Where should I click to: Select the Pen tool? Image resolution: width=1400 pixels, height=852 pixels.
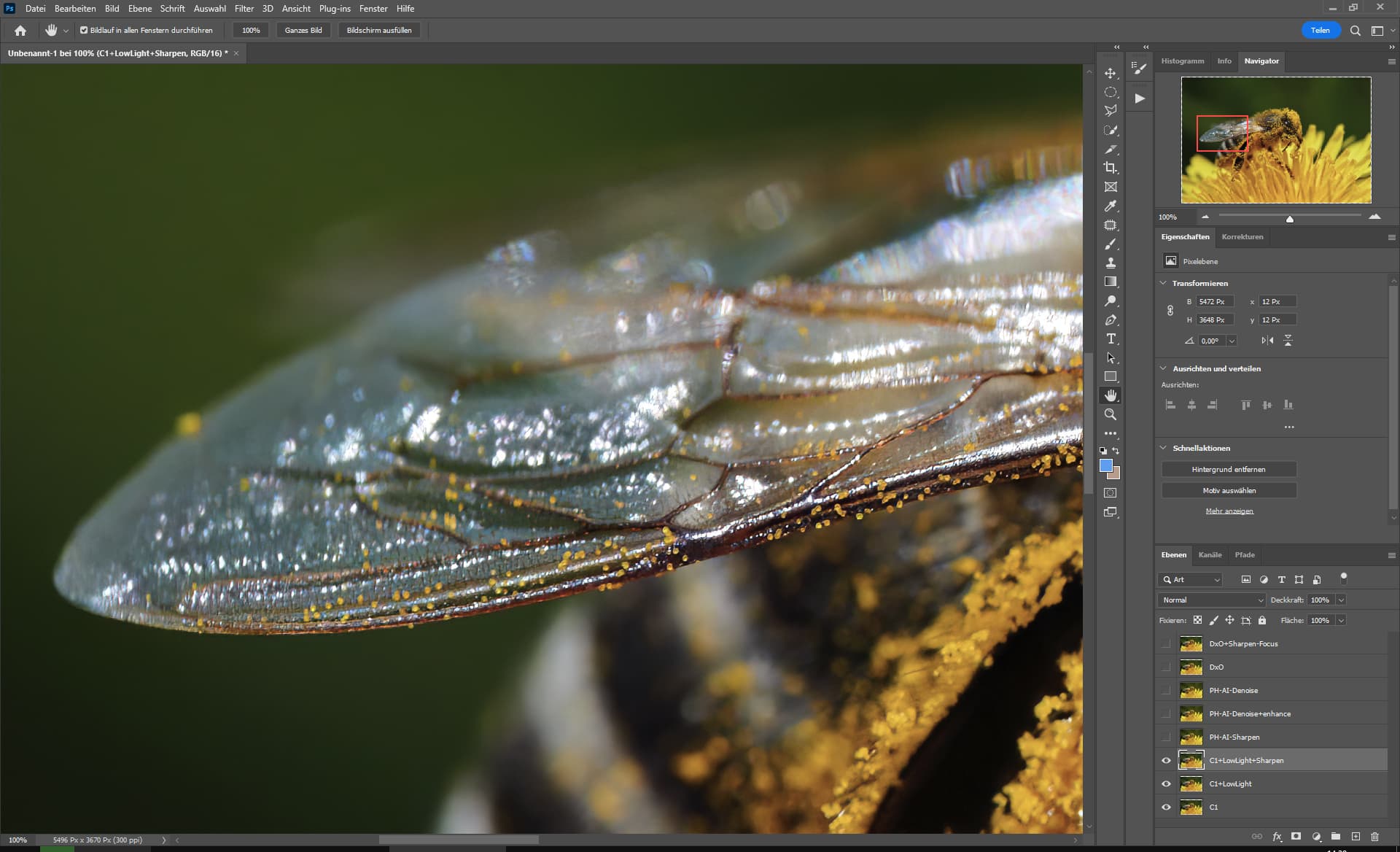pyautogui.click(x=1110, y=319)
